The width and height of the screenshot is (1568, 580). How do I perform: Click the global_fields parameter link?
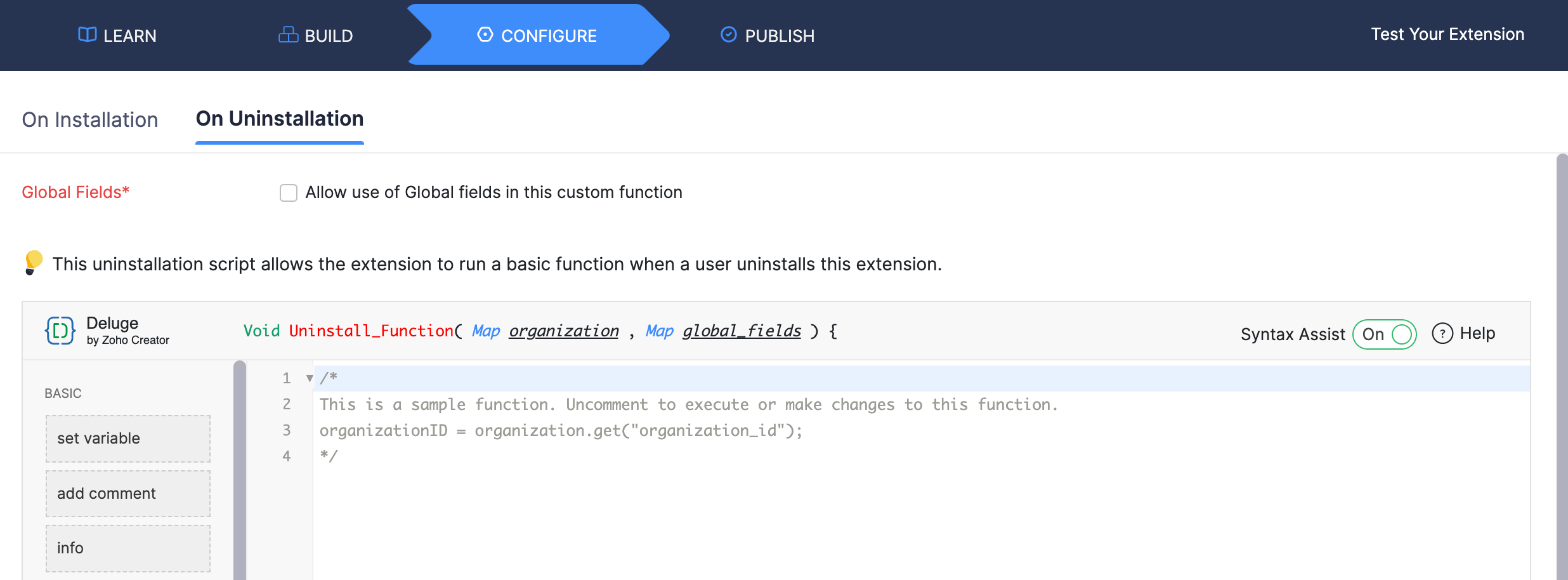pos(742,331)
